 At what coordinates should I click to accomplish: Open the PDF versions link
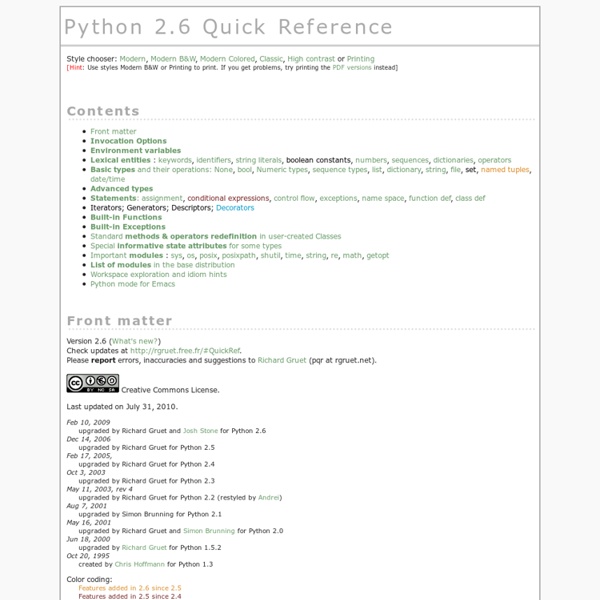pyautogui.click(x=352, y=68)
